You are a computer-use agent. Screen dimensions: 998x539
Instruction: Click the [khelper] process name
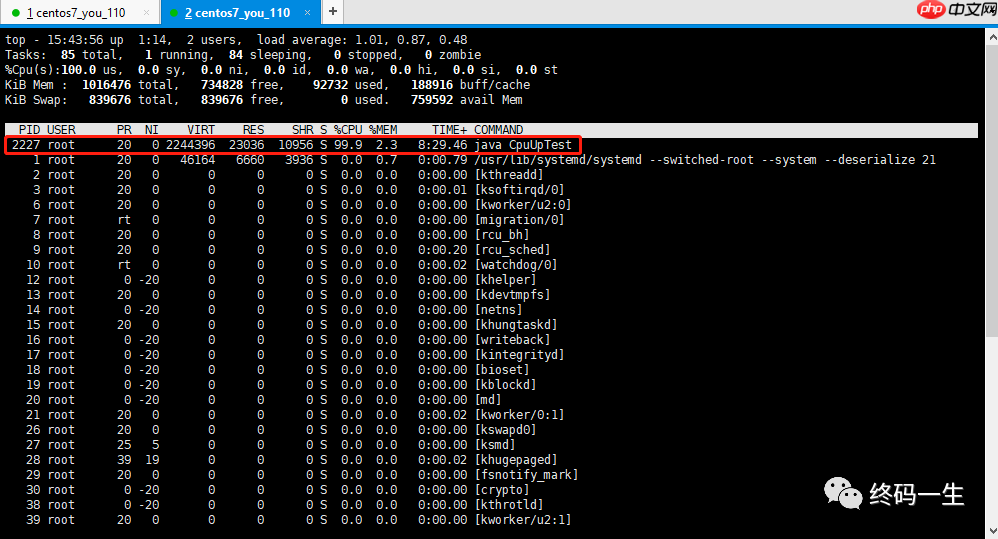505,280
